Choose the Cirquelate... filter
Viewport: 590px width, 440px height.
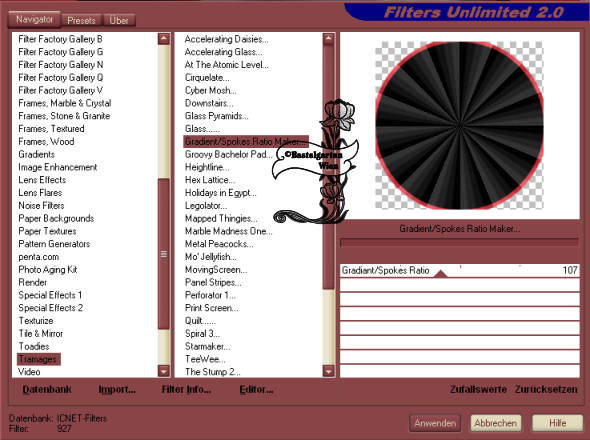[207, 78]
